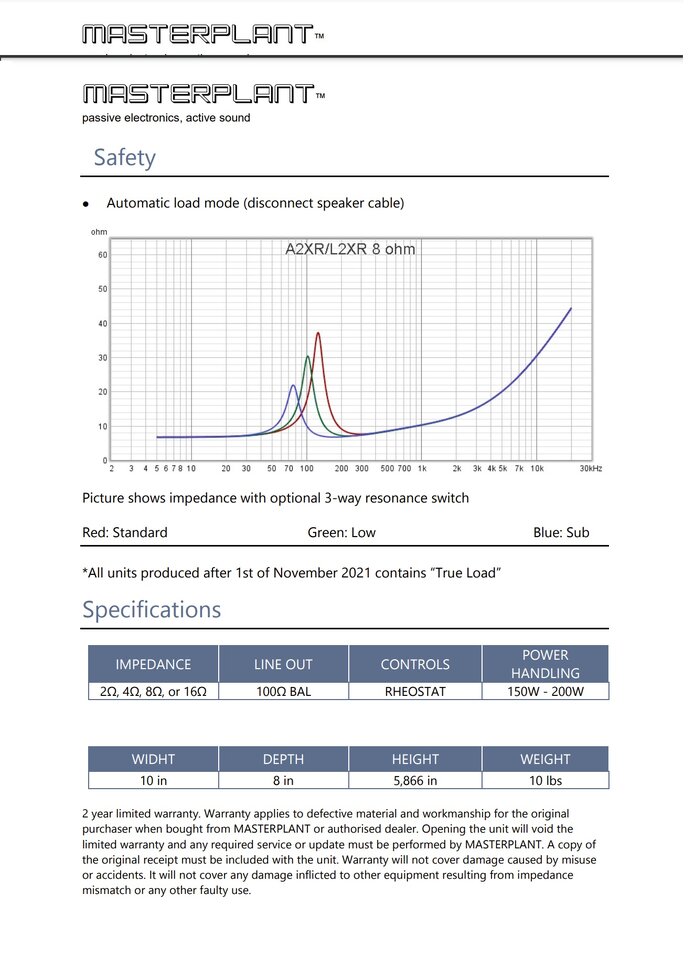The image size is (695, 960).
Task: Click the '1k' frequency axis label
Action: (x=422, y=468)
